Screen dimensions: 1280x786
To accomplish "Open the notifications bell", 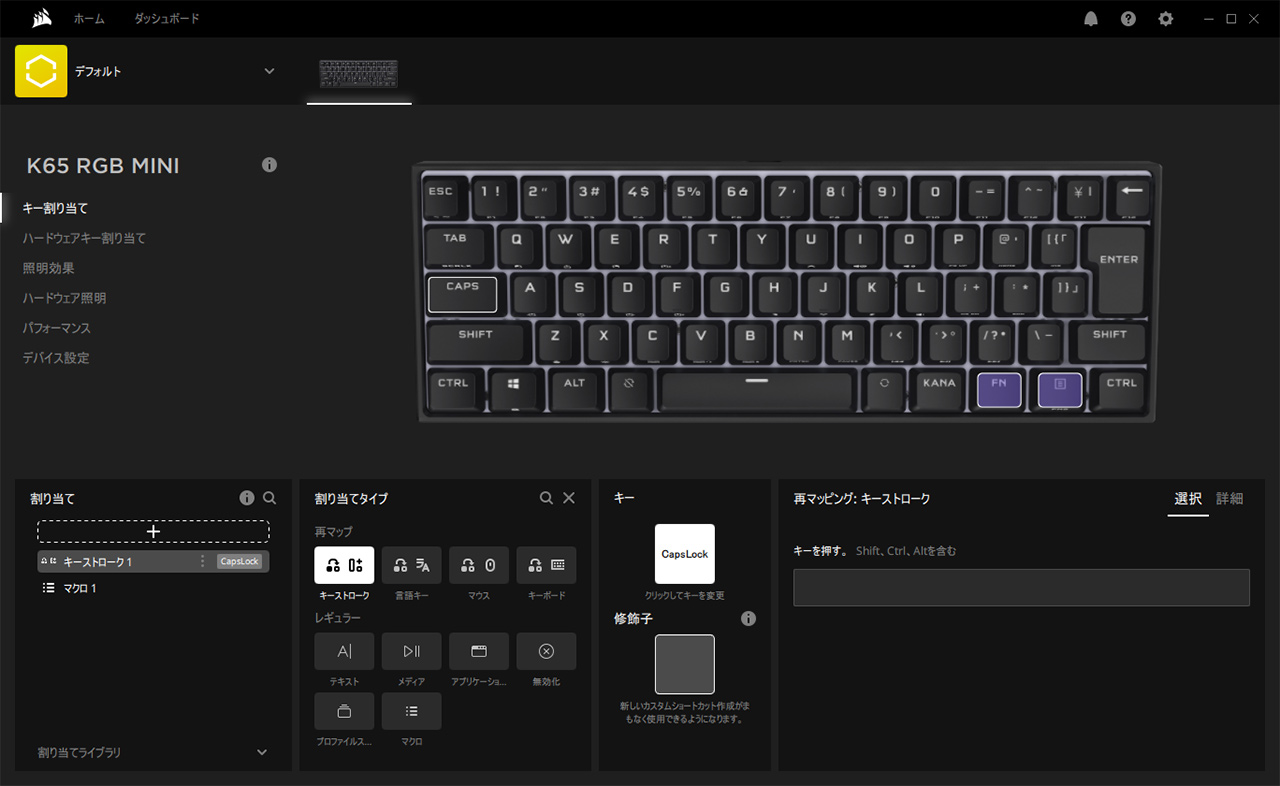I will tap(1091, 19).
